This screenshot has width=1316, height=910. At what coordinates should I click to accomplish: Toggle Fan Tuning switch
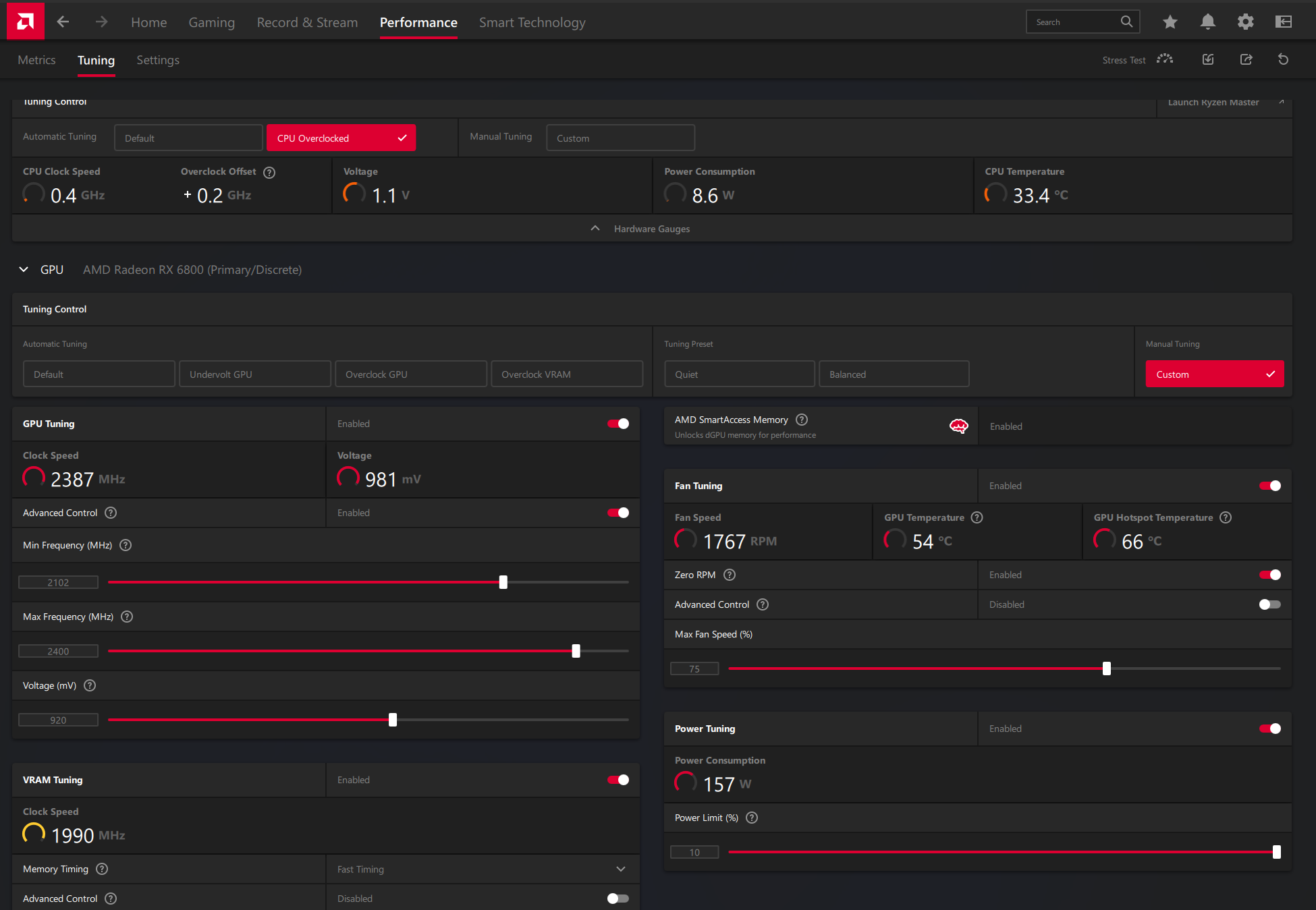pos(1270,486)
